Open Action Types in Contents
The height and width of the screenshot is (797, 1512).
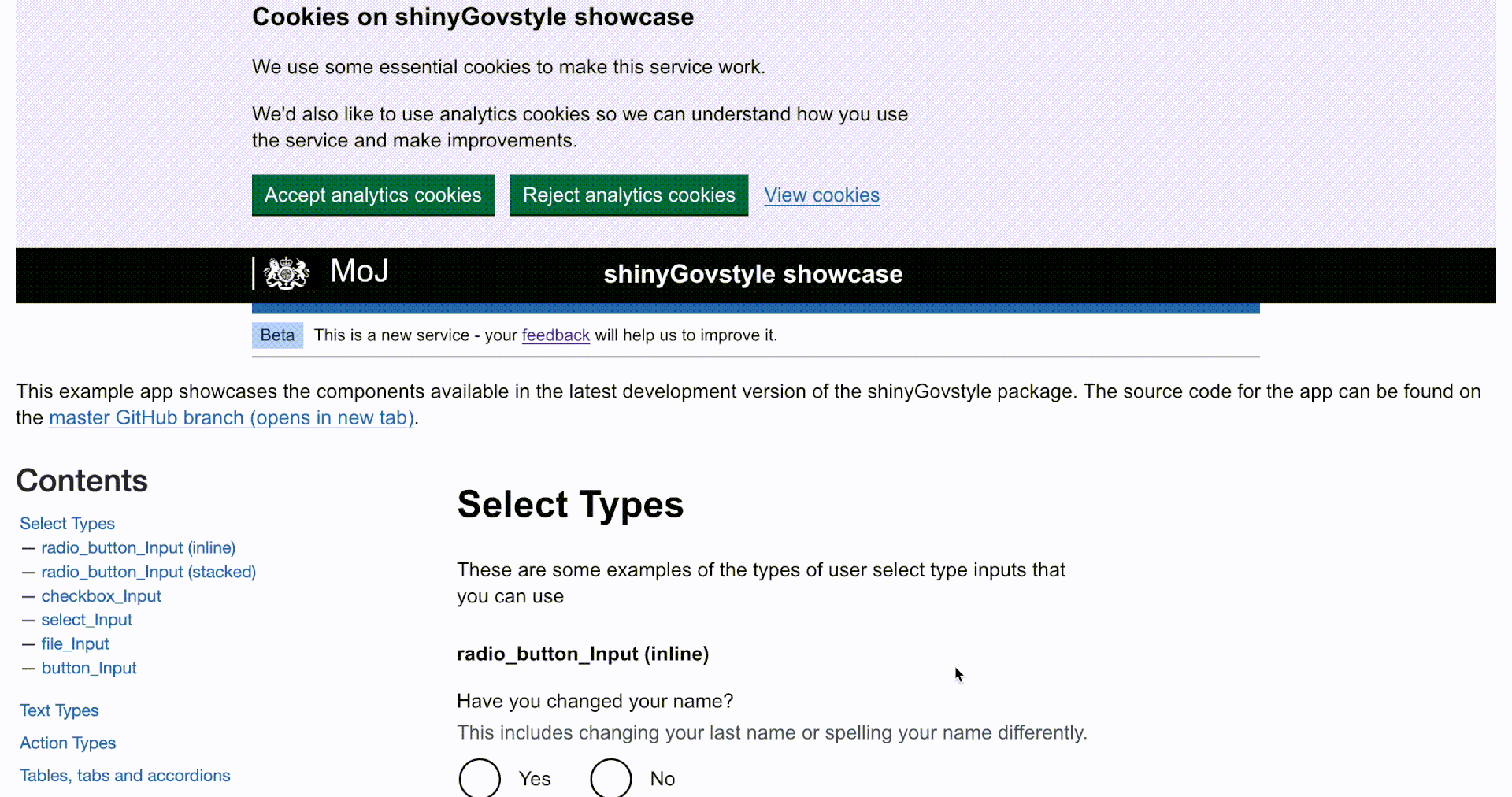point(68,743)
